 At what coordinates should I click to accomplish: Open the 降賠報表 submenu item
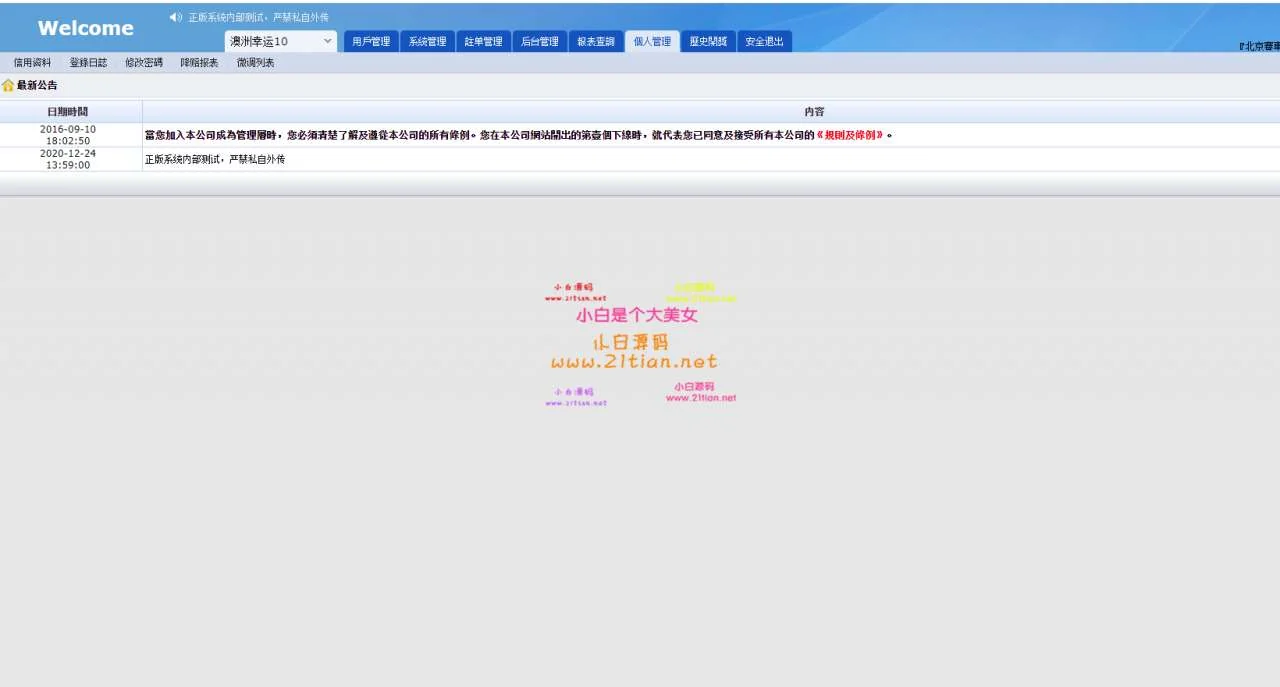click(x=199, y=63)
